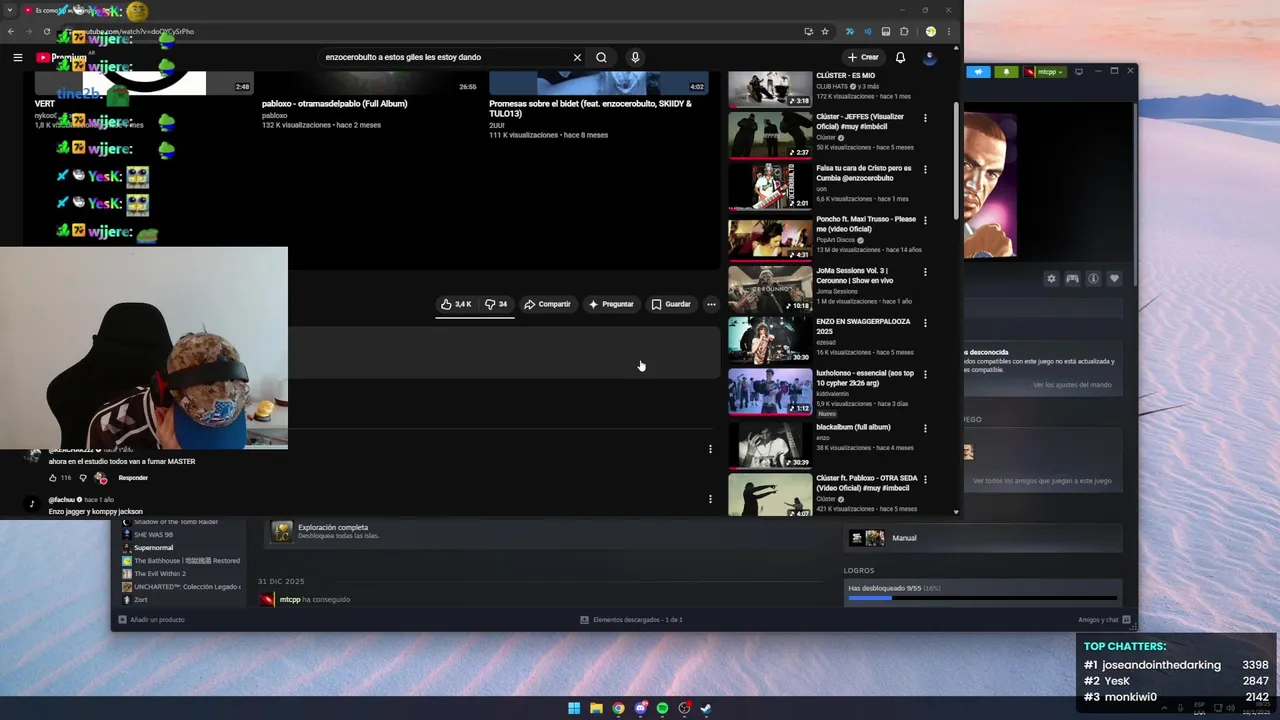Reload the page in Chrome
Image resolution: width=1280 pixels, height=720 pixels.
pos(46,31)
